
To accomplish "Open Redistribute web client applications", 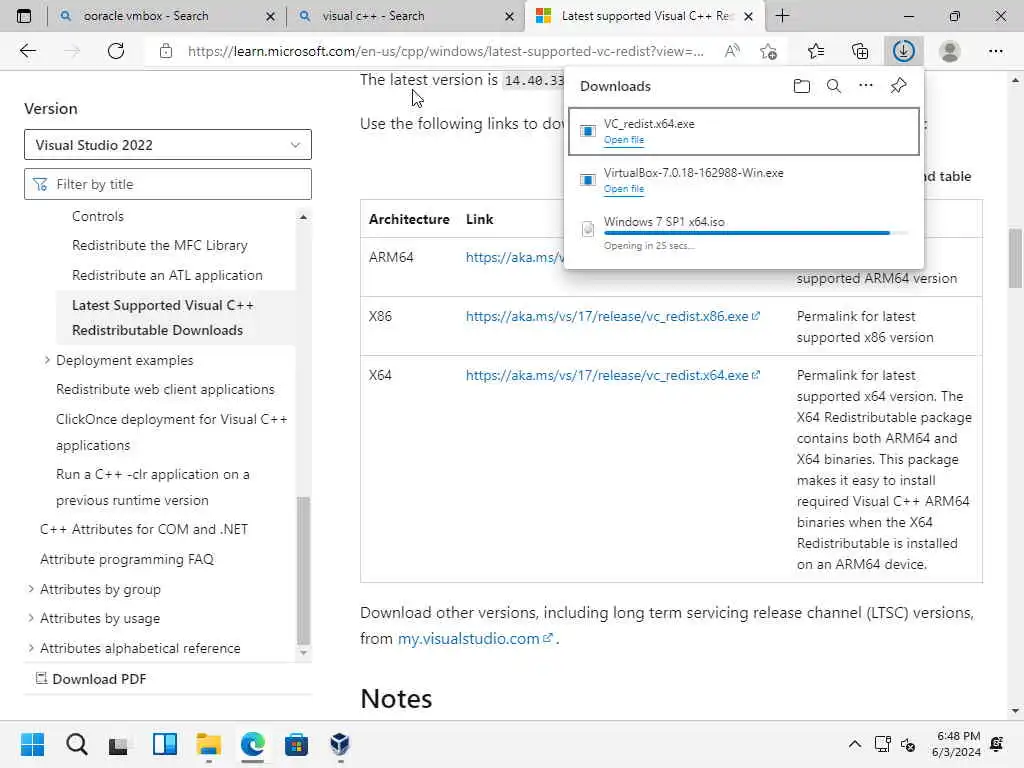I will point(165,389).
